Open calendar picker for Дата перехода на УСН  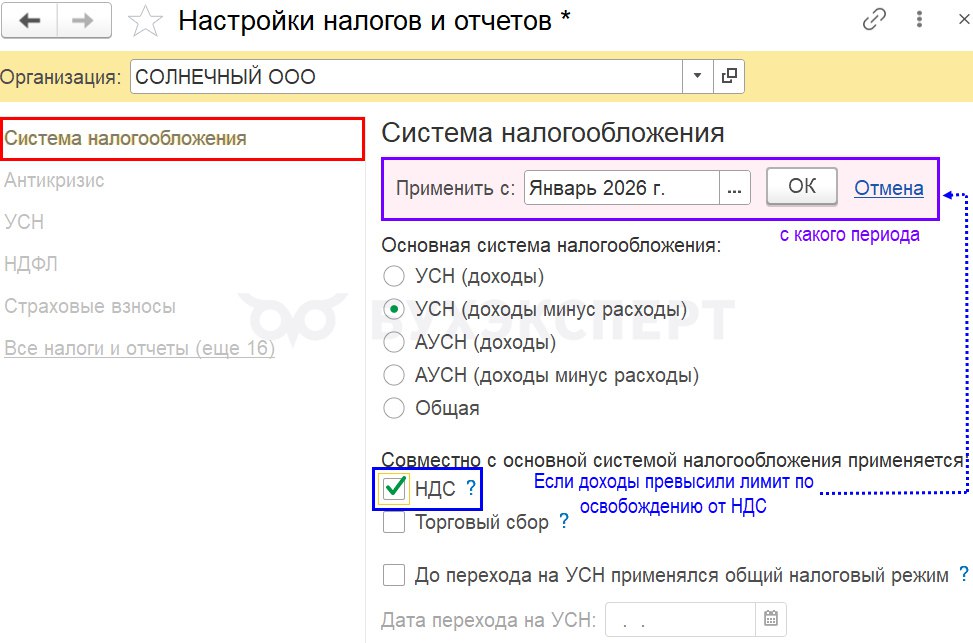(771, 619)
